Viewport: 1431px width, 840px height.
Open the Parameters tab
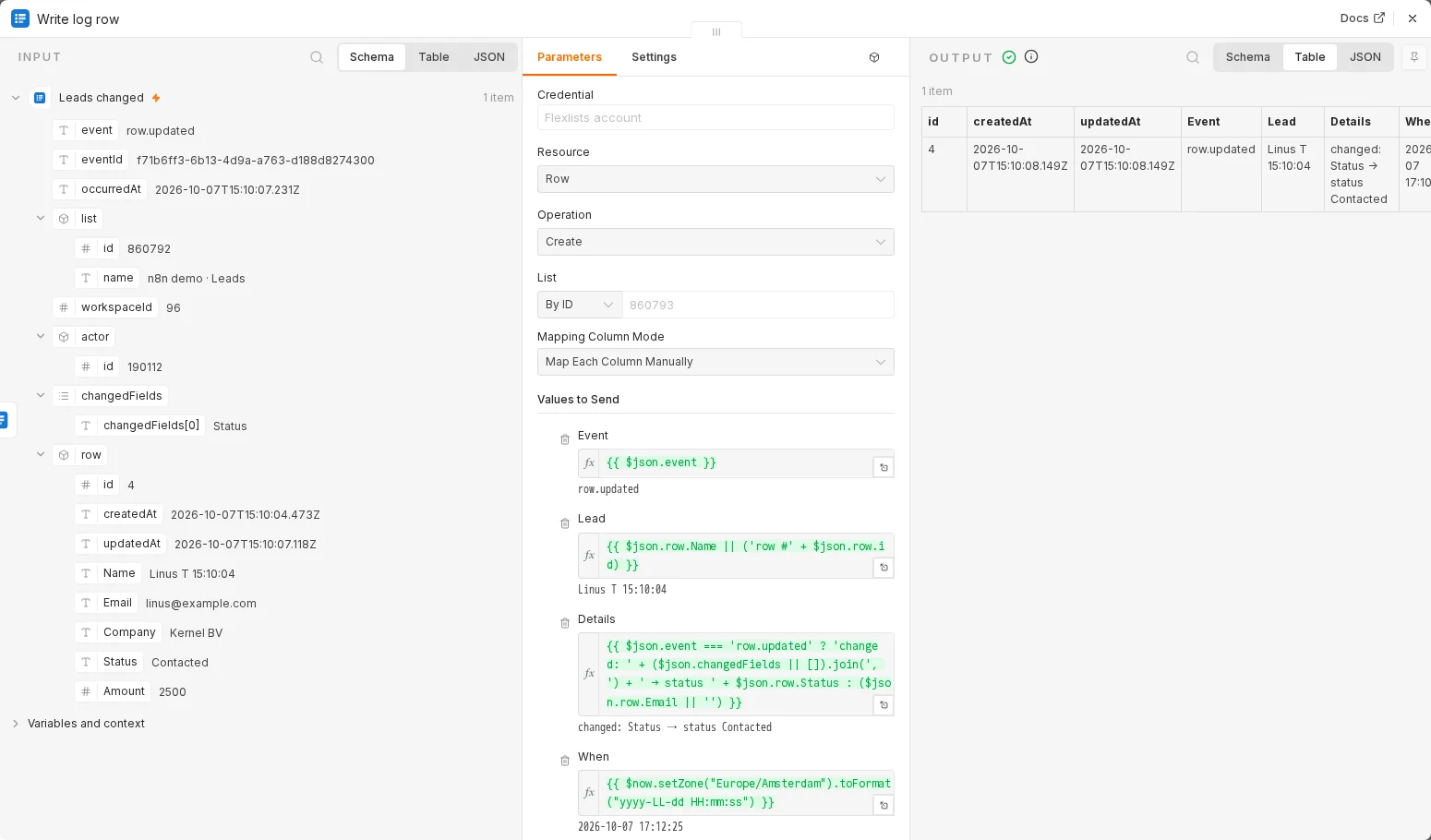point(570,57)
